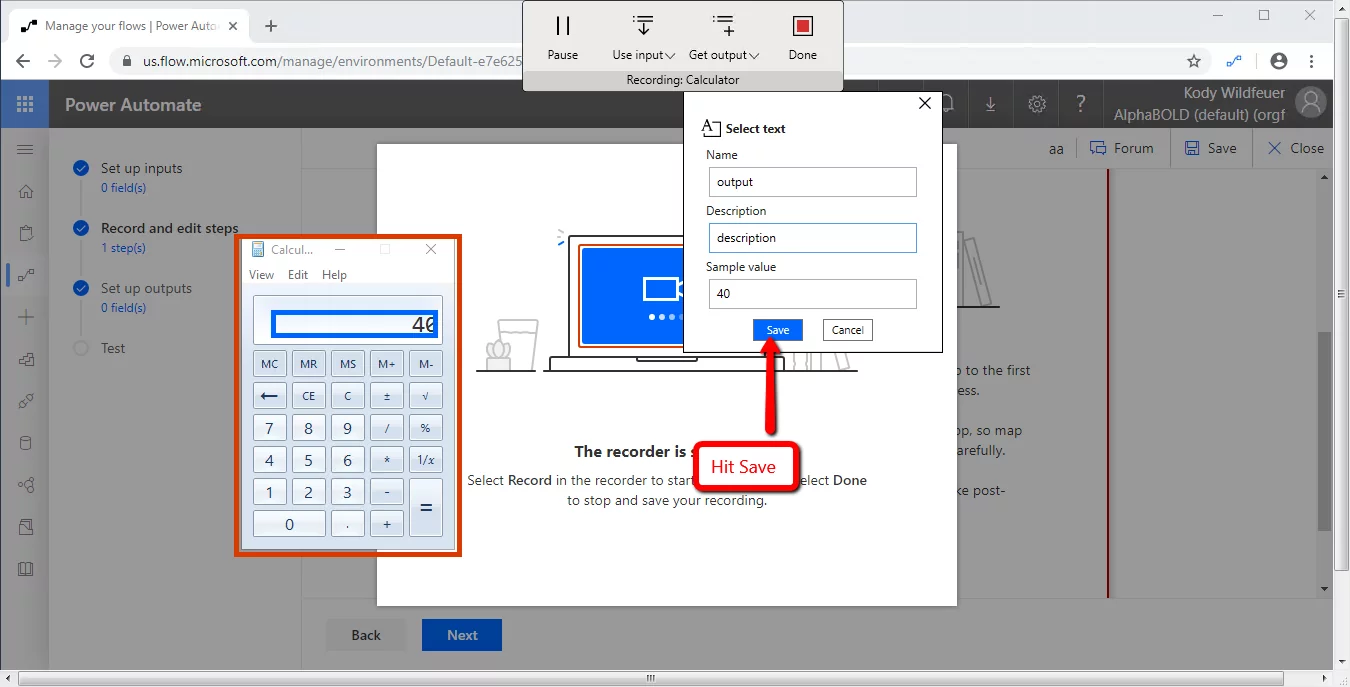
Task: Click the Sample value field
Action: (x=812, y=294)
